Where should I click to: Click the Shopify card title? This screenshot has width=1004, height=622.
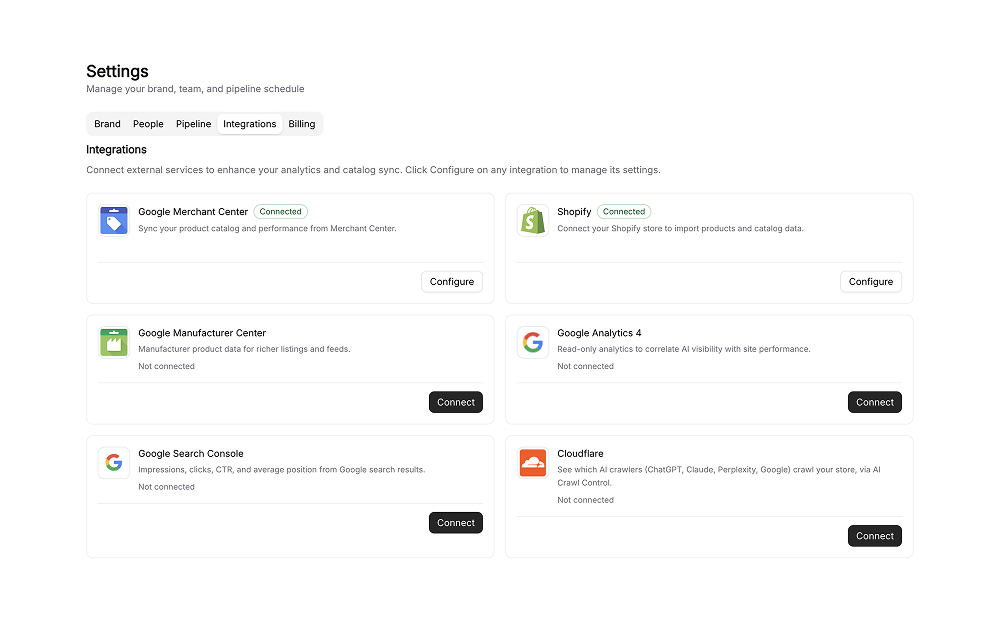coord(574,211)
